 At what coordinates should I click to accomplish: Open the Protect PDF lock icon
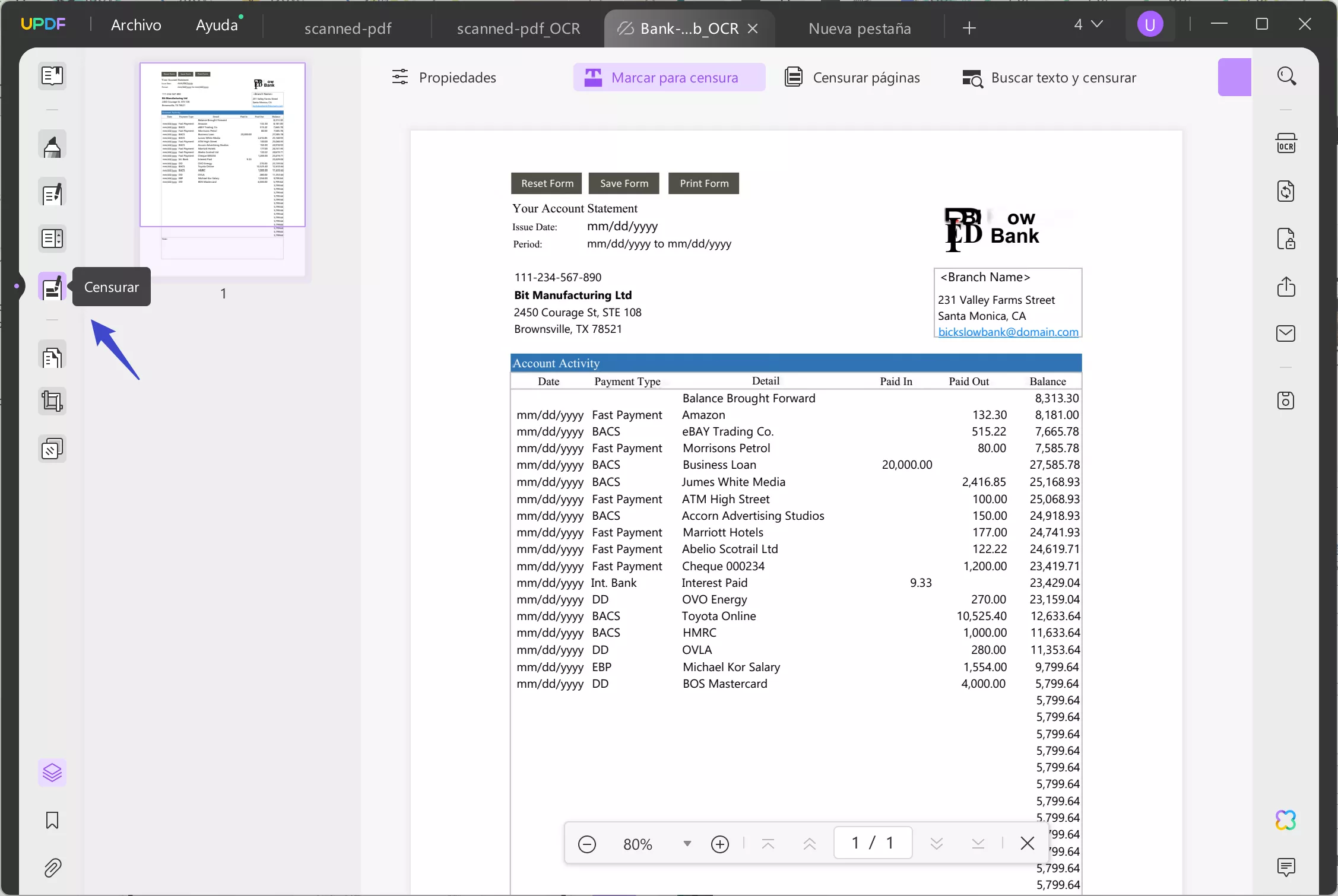tap(1286, 239)
